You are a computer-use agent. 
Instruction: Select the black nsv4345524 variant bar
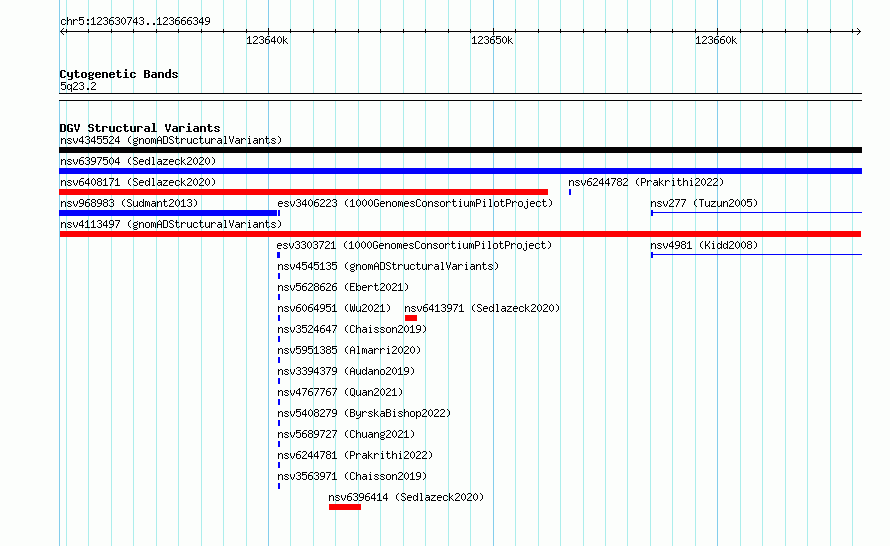(460, 150)
